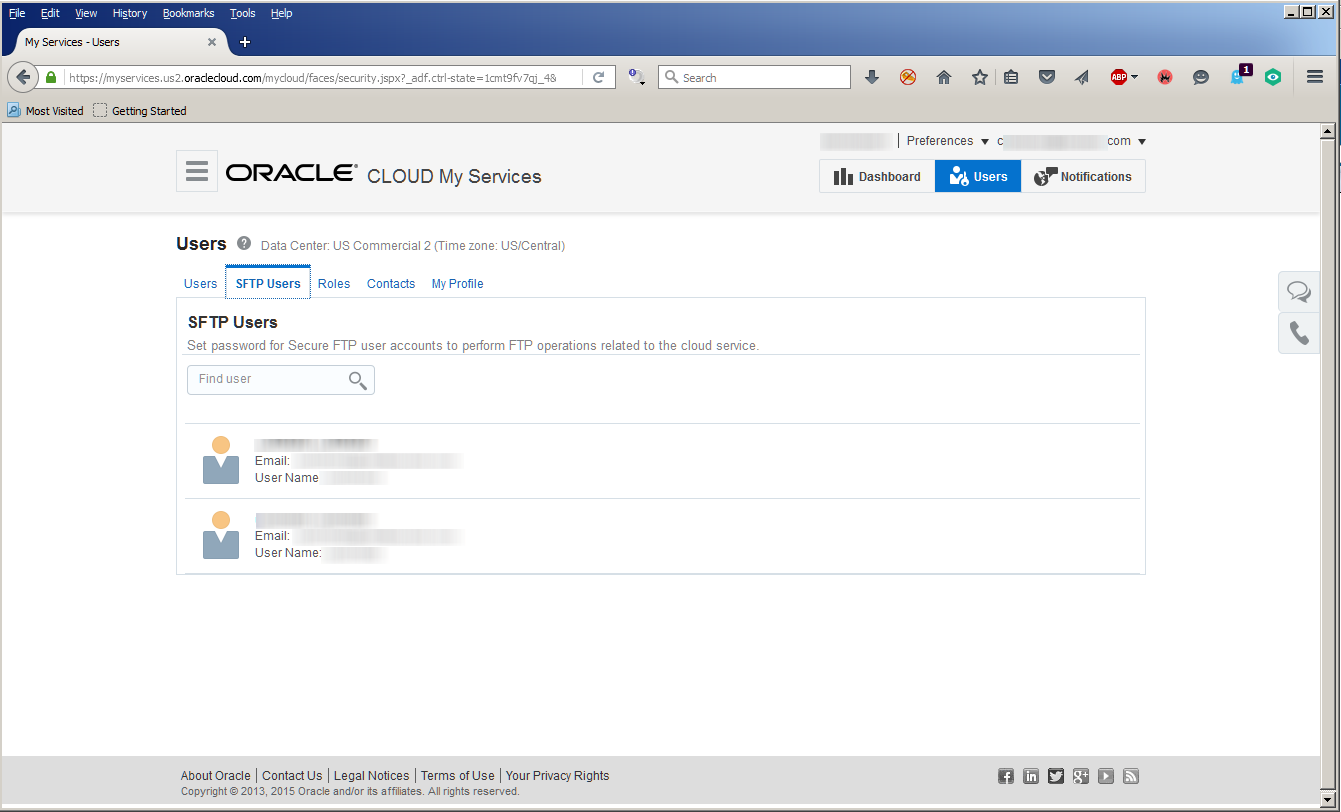
Task: Click the Ghostery ghost icon with badge
Action: (x=1240, y=76)
